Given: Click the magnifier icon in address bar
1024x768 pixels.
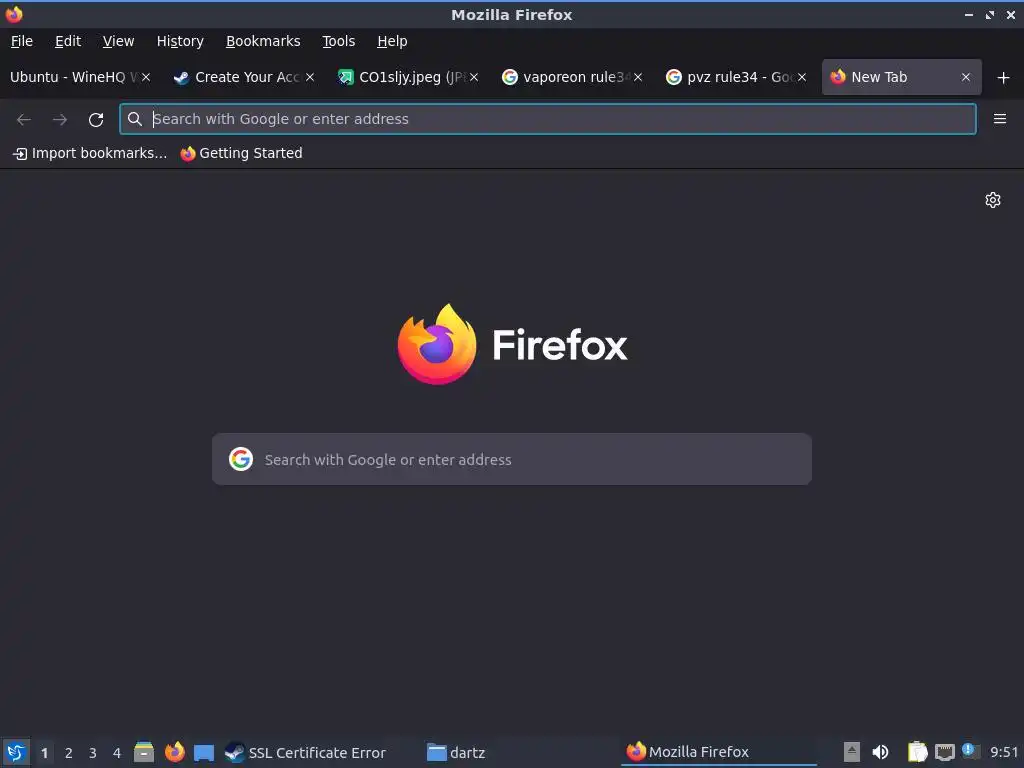Looking at the screenshot, I should (x=135, y=119).
